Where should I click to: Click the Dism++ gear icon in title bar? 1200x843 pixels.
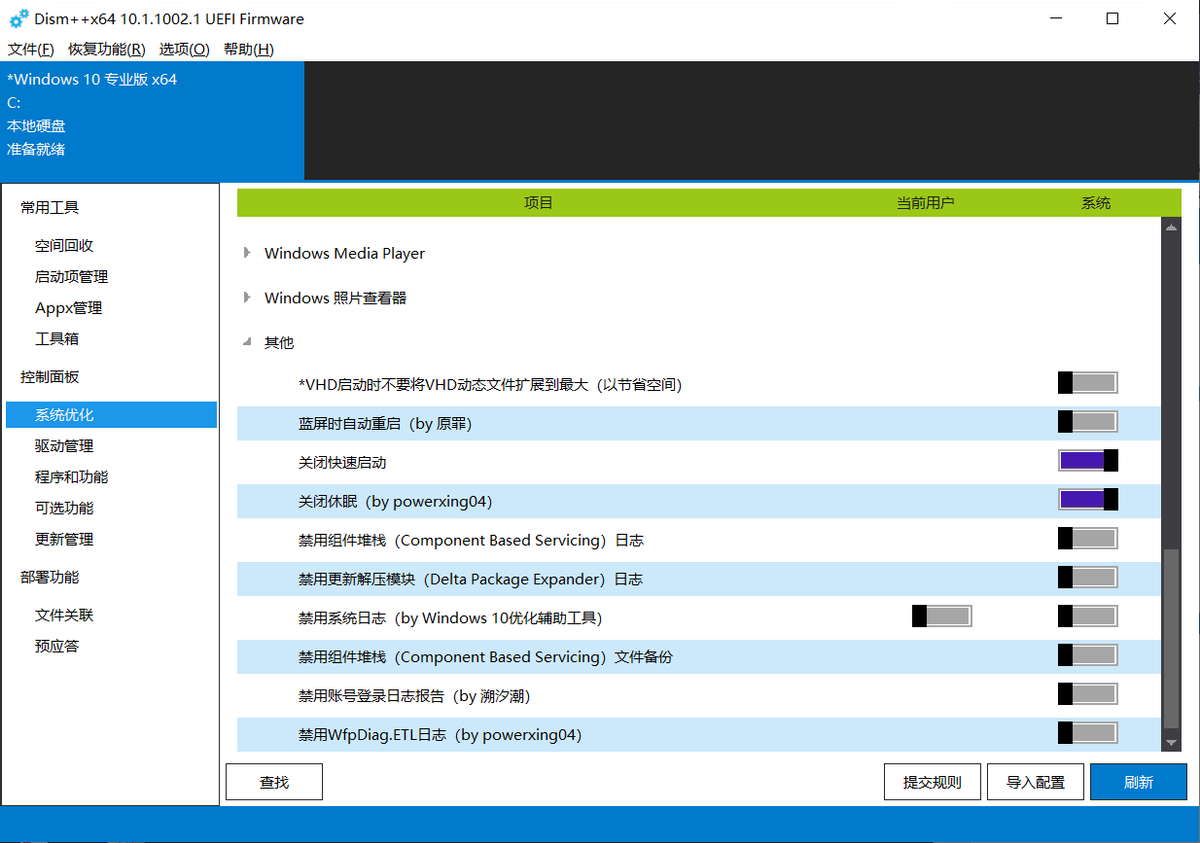(x=19, y=19)
